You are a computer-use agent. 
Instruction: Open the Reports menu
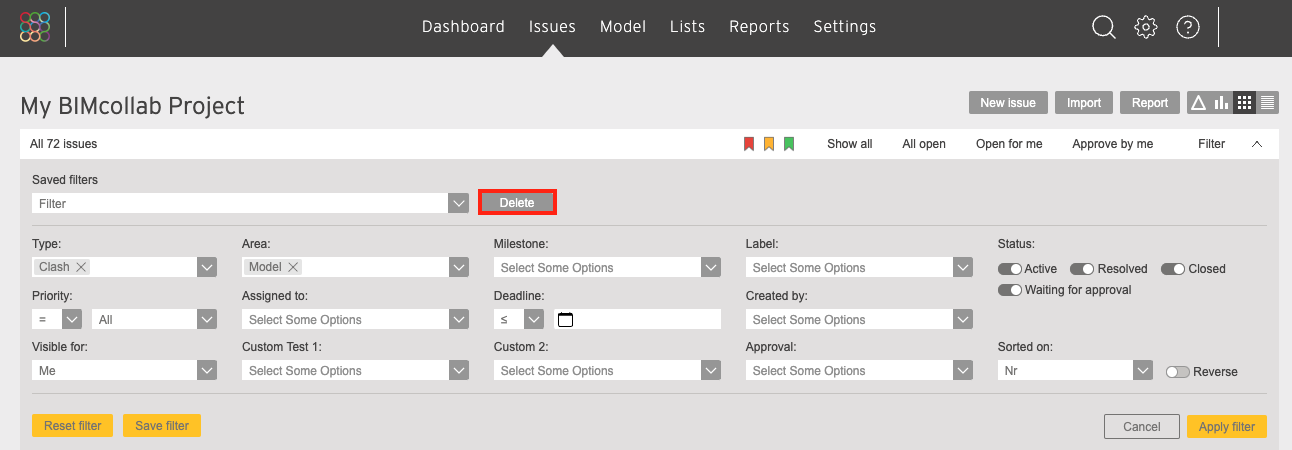click(759, 27)
